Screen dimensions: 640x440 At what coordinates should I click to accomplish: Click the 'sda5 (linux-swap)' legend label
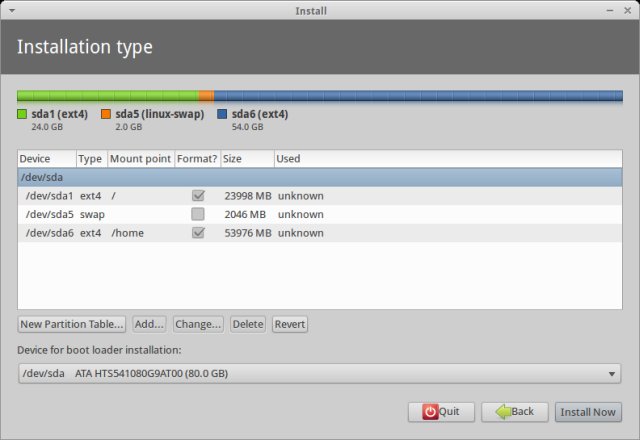[160, 114]
